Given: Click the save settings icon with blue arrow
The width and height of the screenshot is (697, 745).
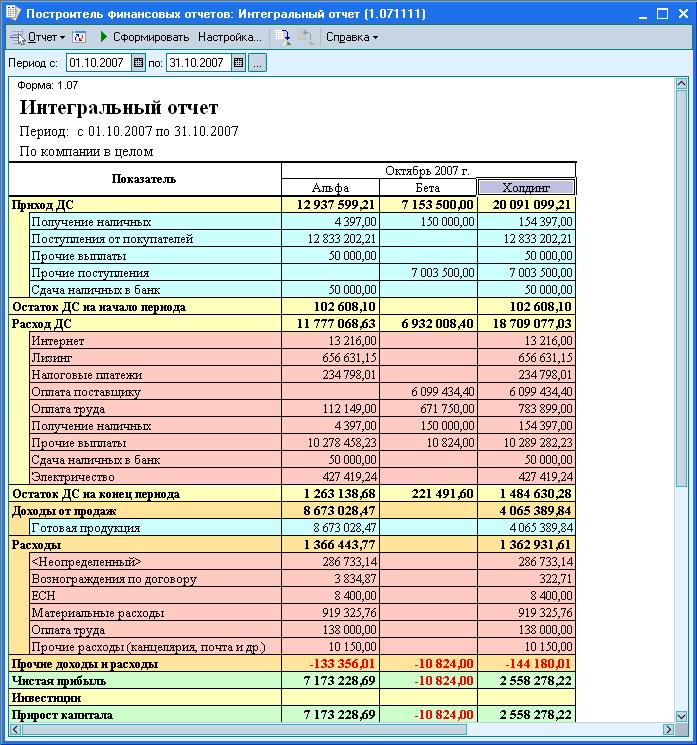Looking at the screenshot, I should [283, 37].
